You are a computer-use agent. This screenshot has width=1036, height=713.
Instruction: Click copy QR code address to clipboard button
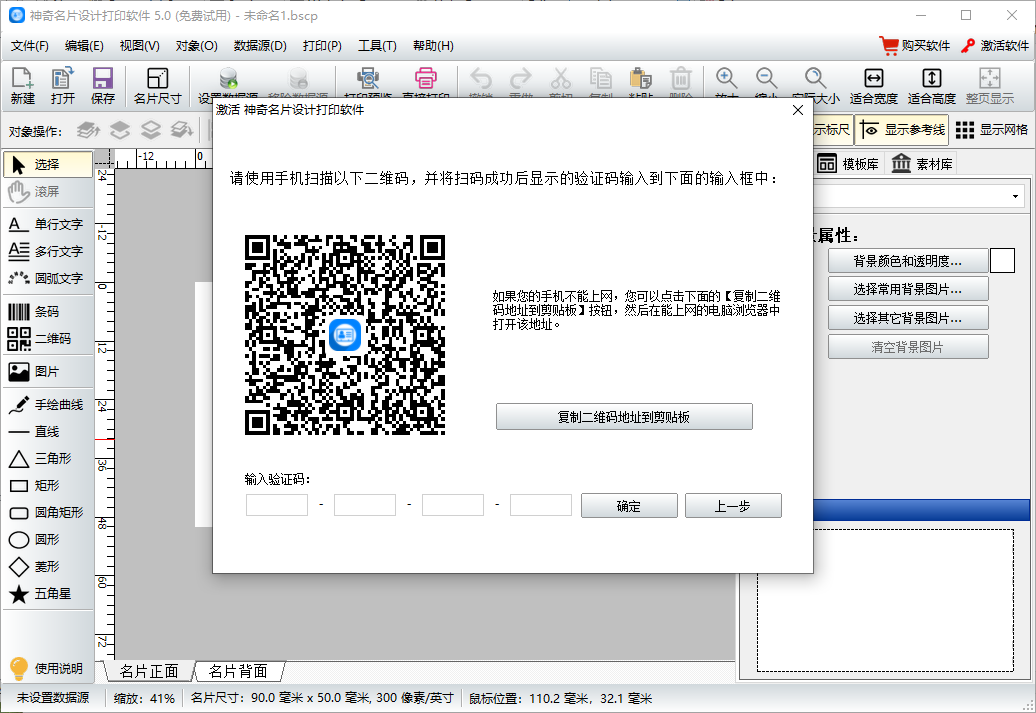(624, 417)
